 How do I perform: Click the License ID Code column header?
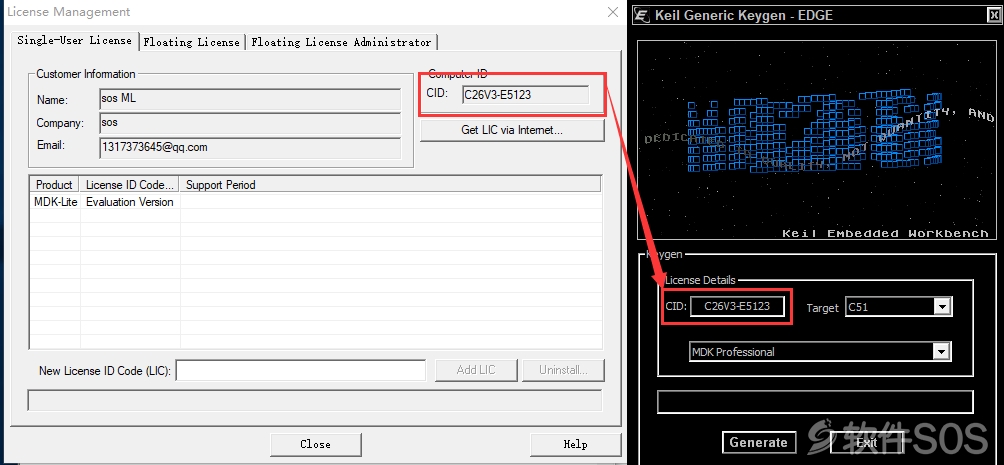(x=130, y=184)
